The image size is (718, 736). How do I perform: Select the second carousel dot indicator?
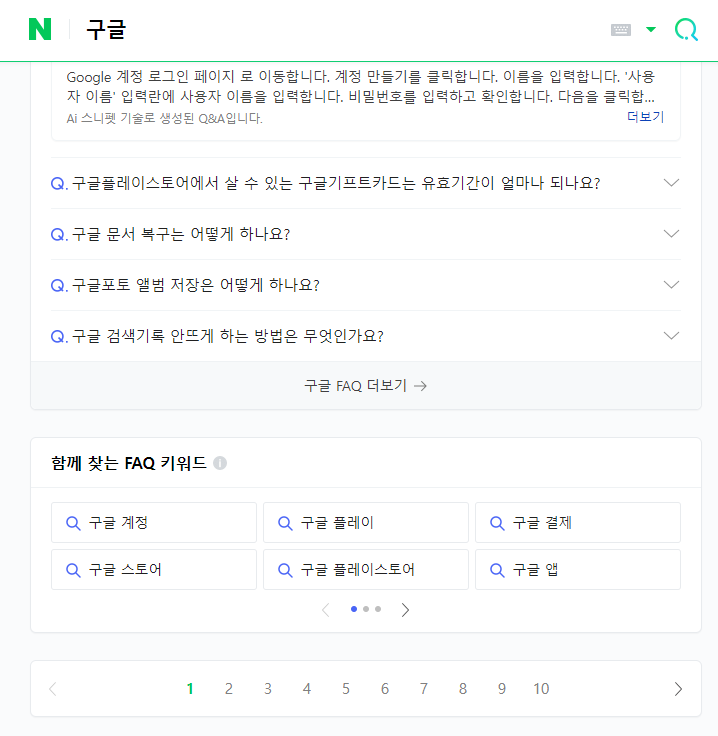pos(366,609)
